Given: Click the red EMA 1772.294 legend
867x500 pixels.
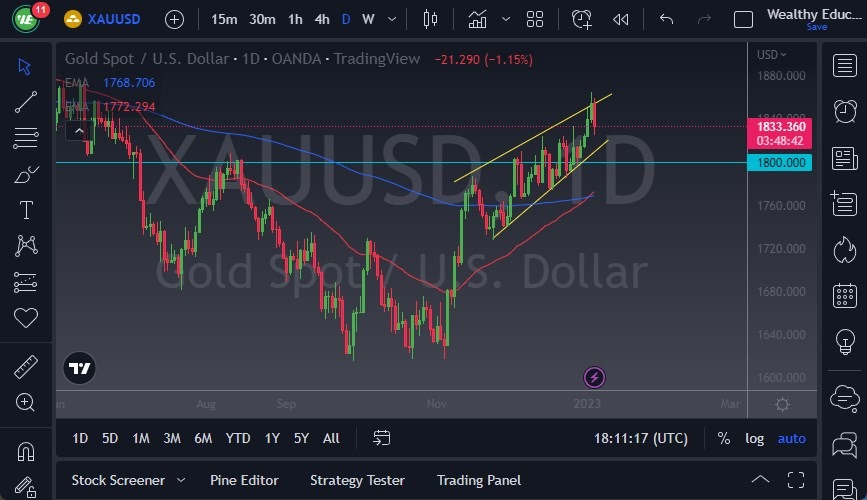Looking at the screenshot, I should (110, 106).
